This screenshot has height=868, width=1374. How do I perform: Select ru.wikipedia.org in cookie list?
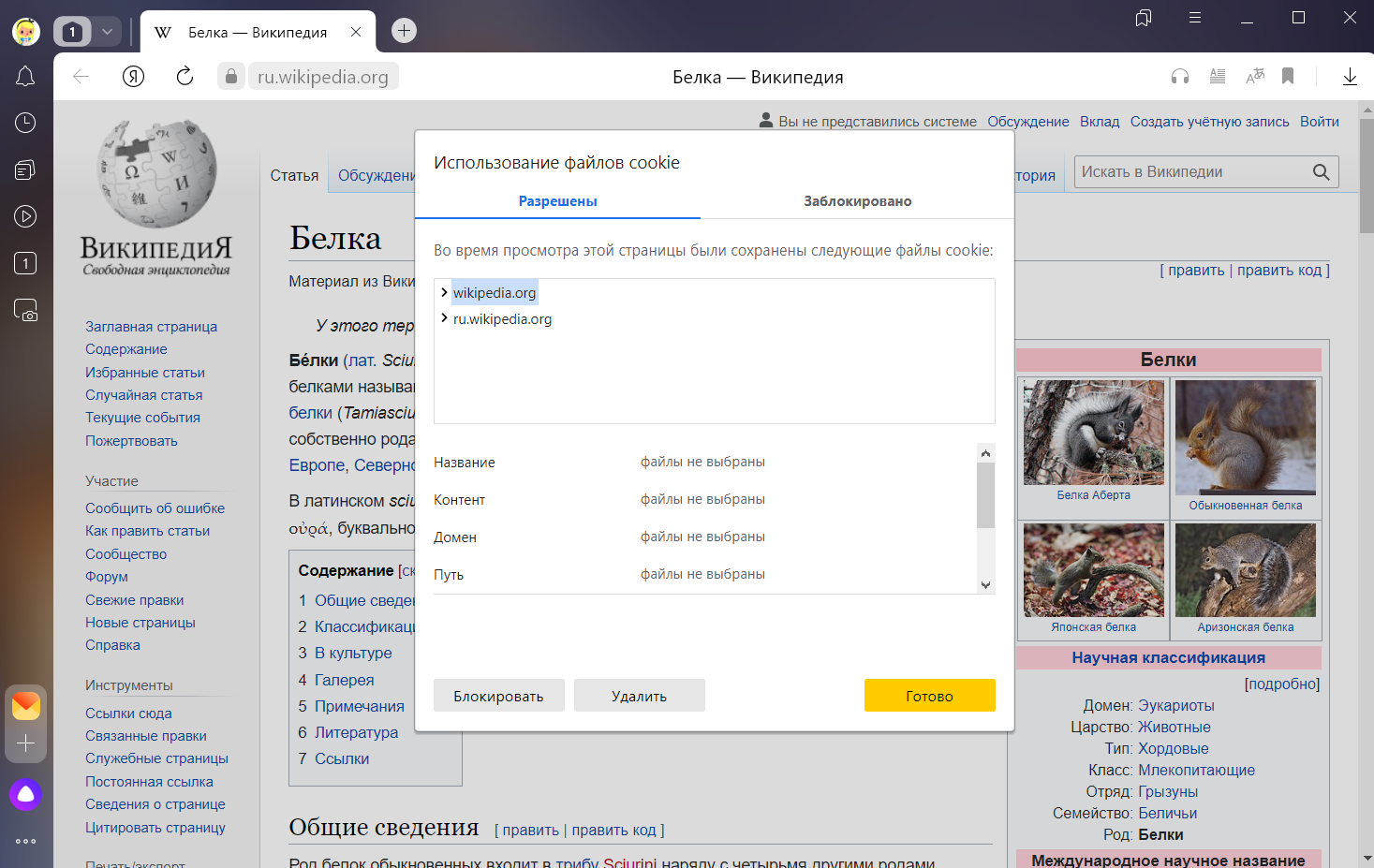coord(502,318)
